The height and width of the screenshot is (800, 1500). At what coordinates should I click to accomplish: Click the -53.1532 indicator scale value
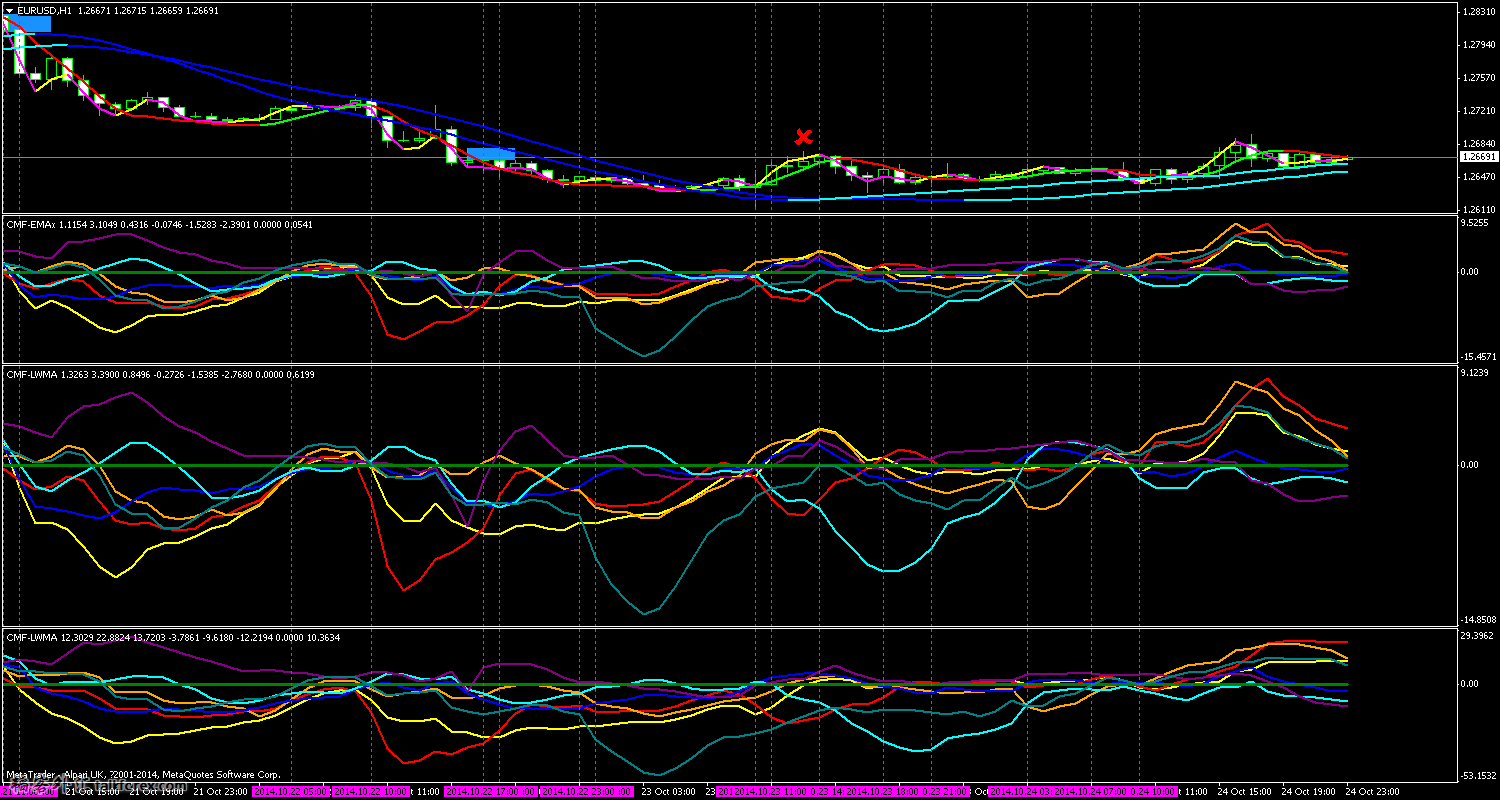(x=1479, y=775)
